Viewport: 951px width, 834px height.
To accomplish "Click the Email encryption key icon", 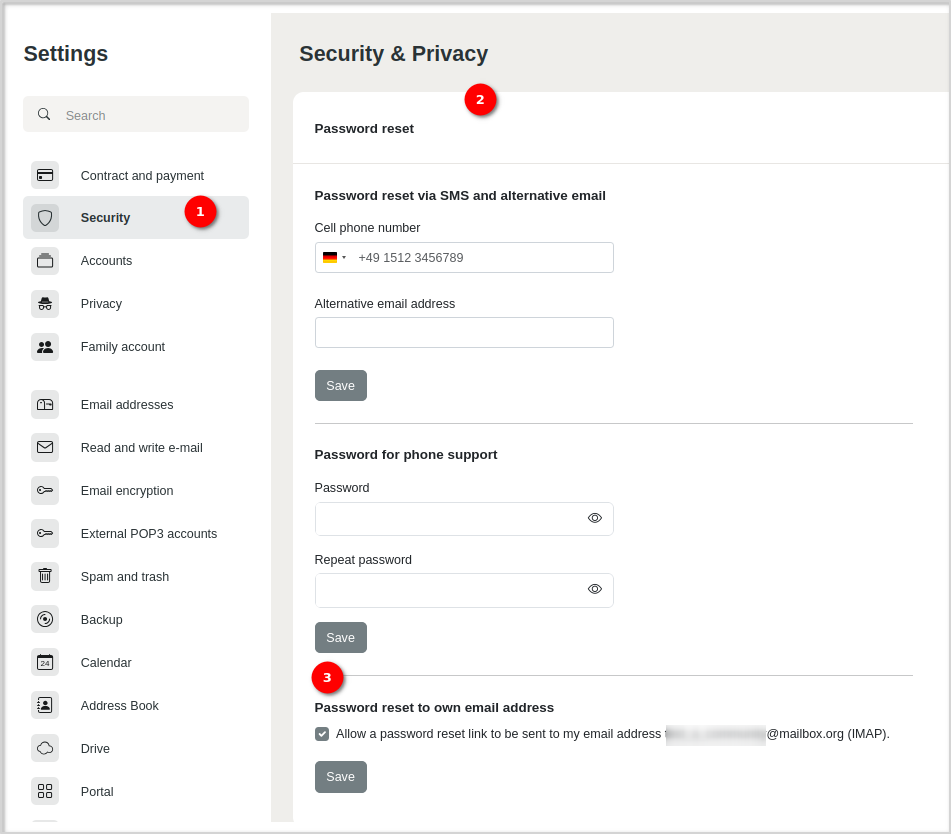I will (45, 490).
